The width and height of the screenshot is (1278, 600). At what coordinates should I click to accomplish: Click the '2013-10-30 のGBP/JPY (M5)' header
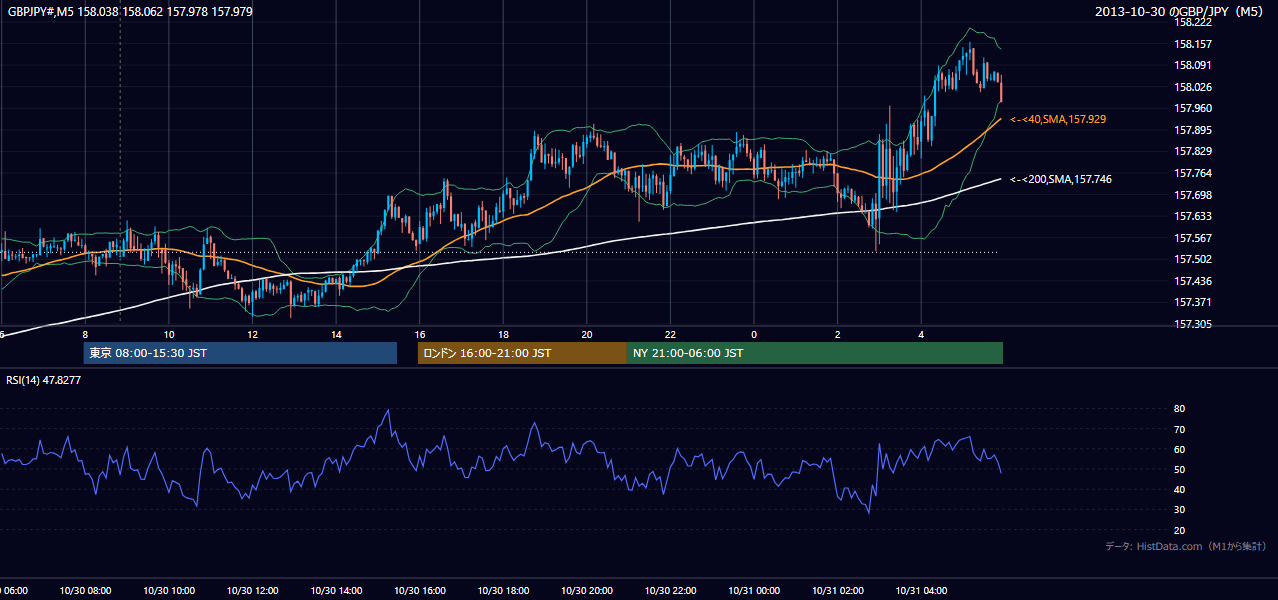[x=1181, y=12]
